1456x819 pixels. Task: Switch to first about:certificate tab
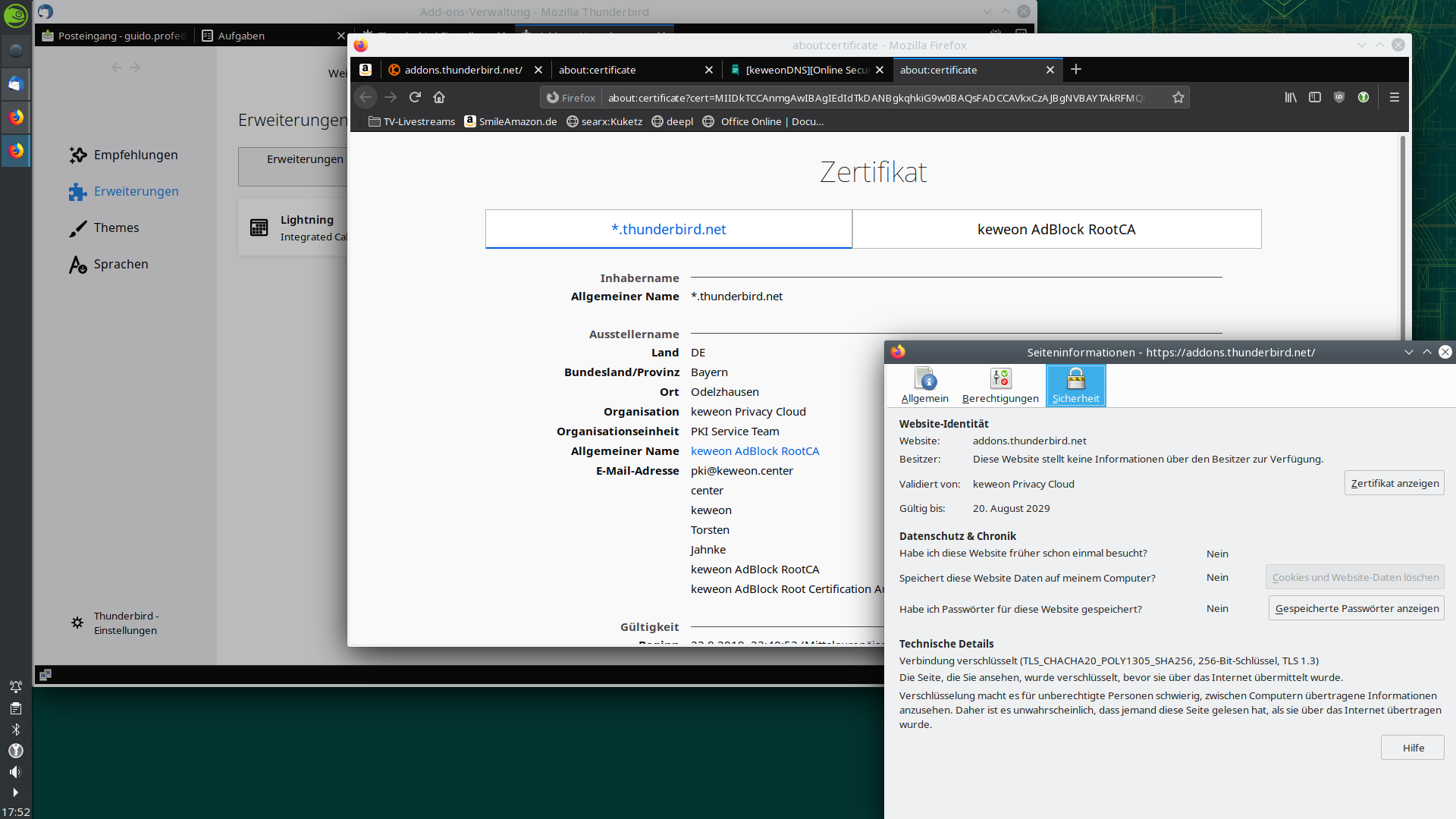click(x=635, y=70)
